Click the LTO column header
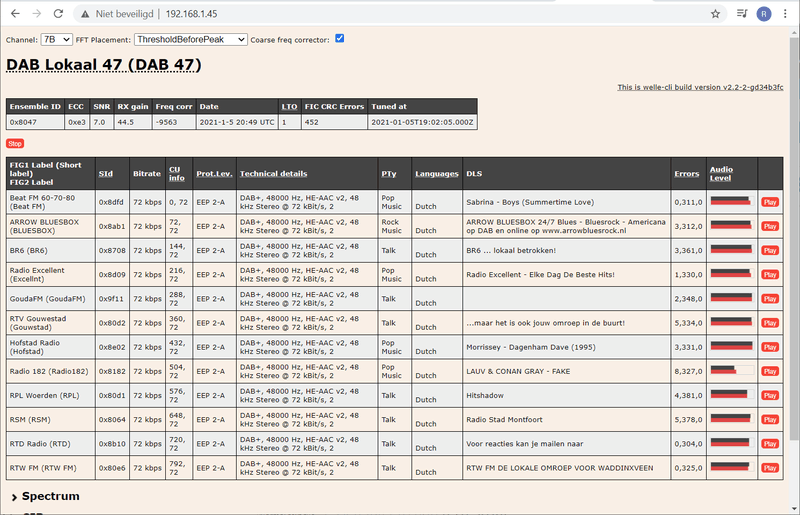800x515 pixels. tap(289, 107)
